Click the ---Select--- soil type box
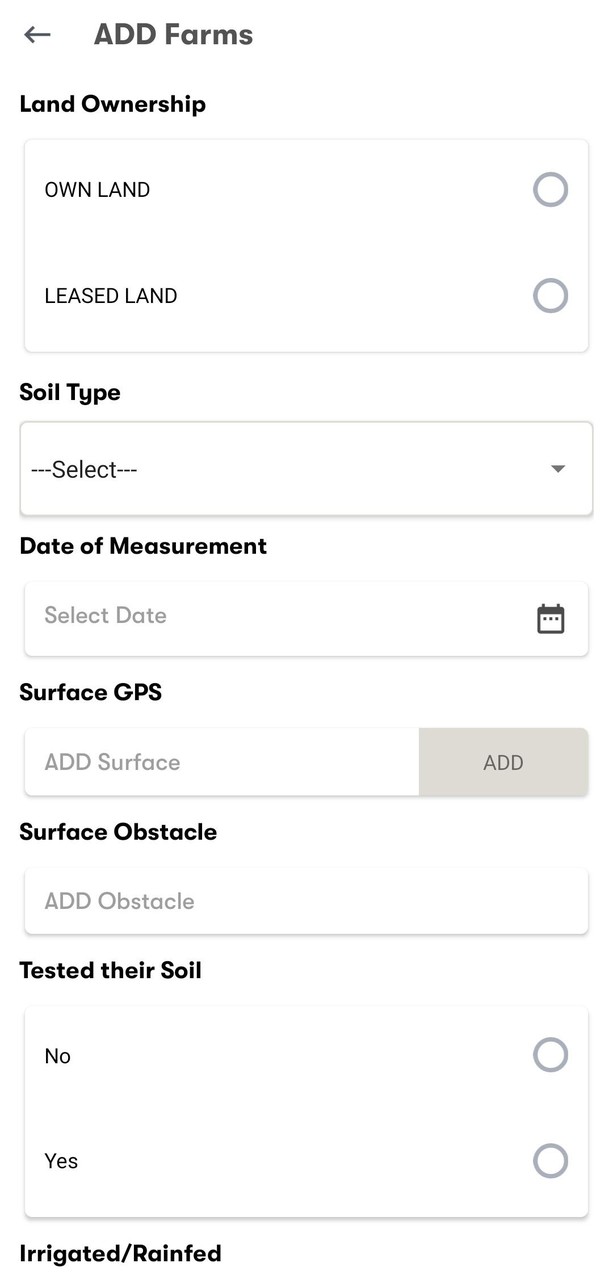Image resolution: width=613 pixels, height=1280 pixels. pos(280,469)
